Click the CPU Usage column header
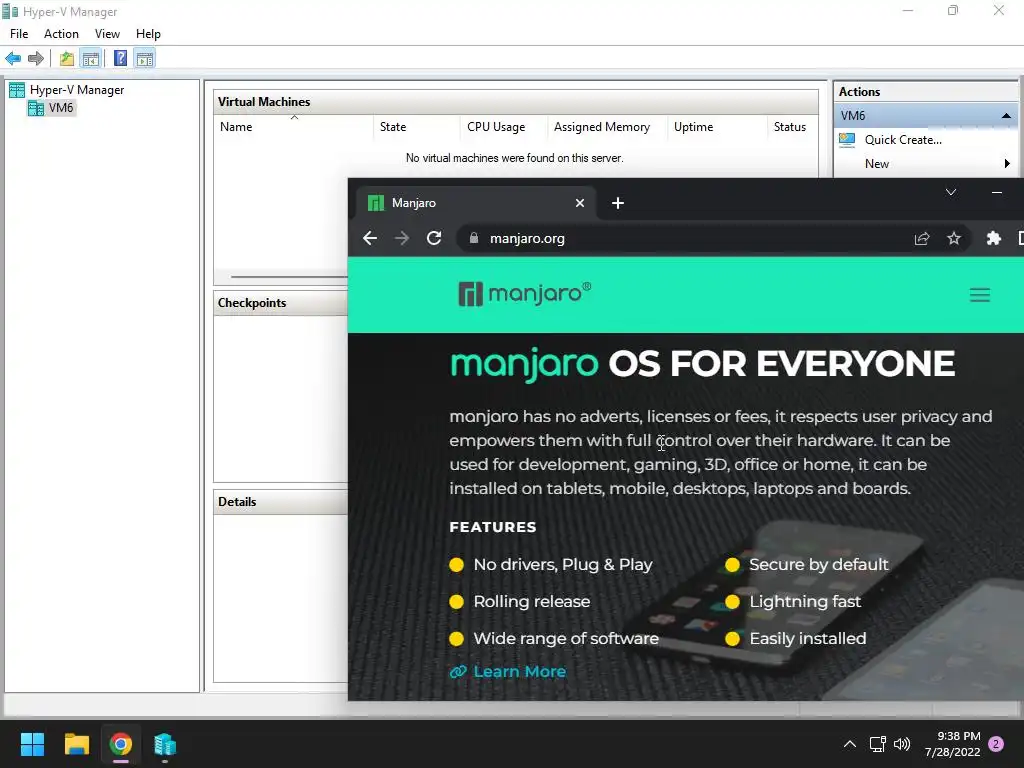 (504, 127)
